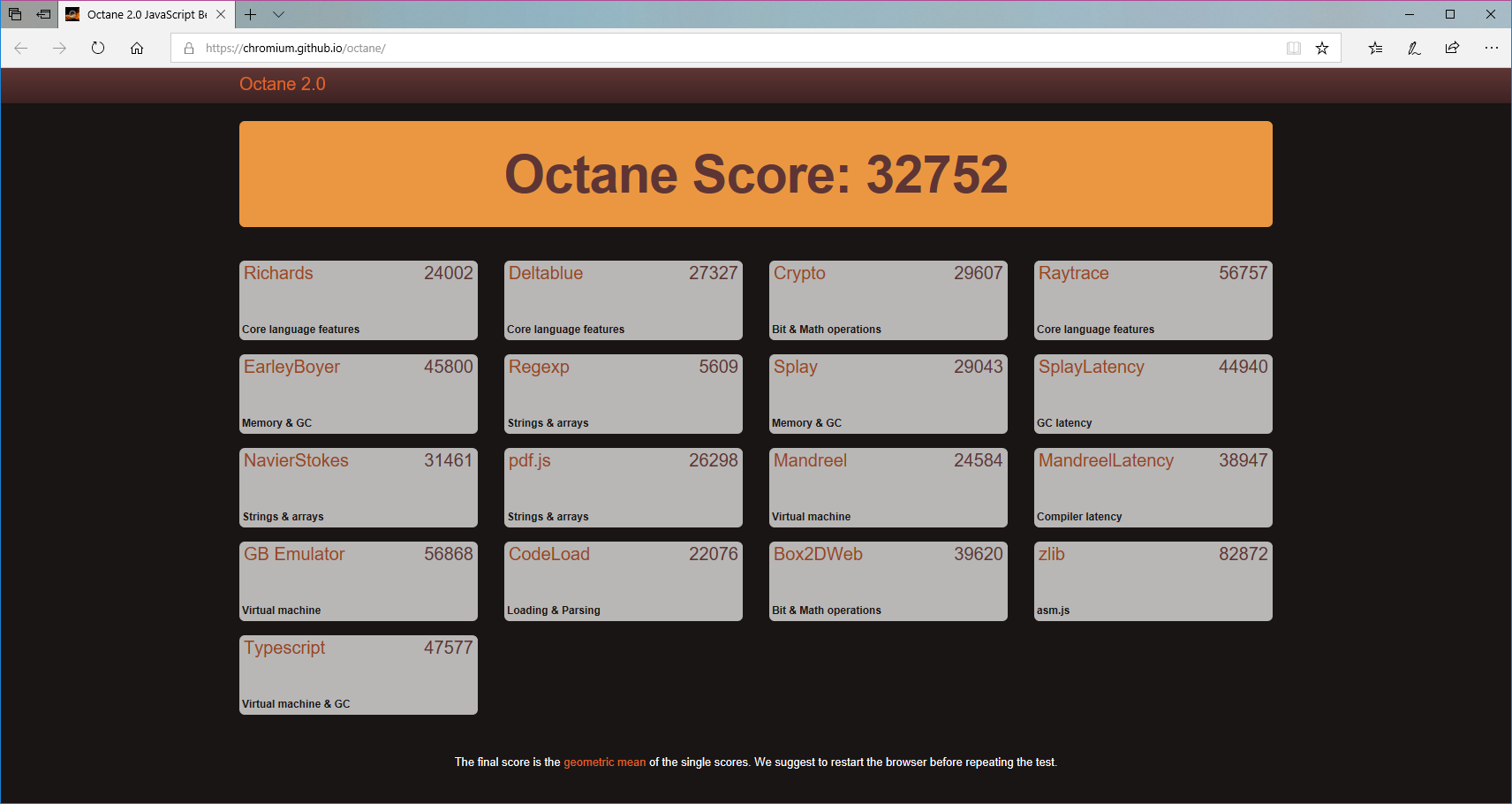Click the NavierStokes benchmark name

(296, 460)
